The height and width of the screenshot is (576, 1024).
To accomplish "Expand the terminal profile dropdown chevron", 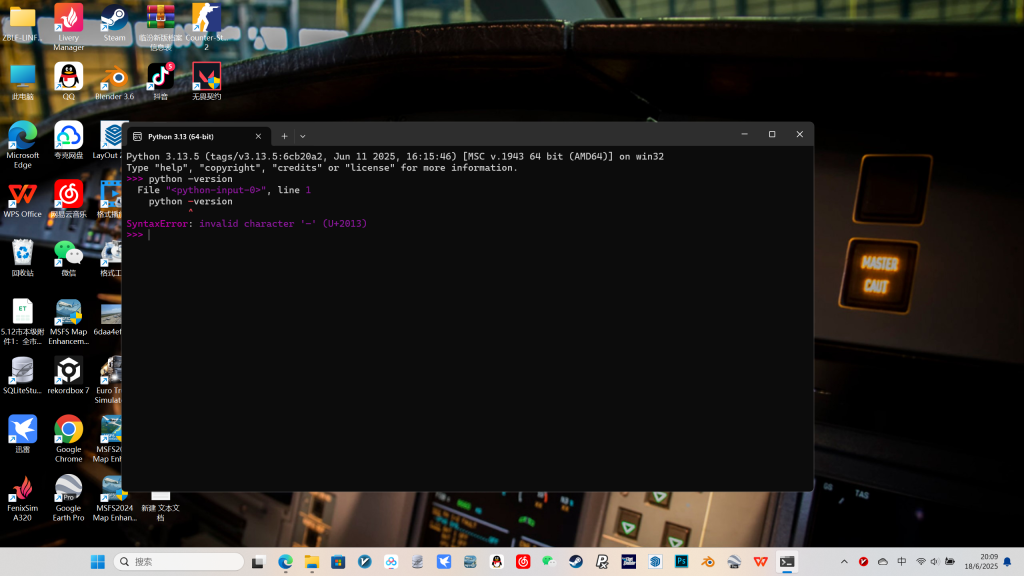I will tap(303, 136).
